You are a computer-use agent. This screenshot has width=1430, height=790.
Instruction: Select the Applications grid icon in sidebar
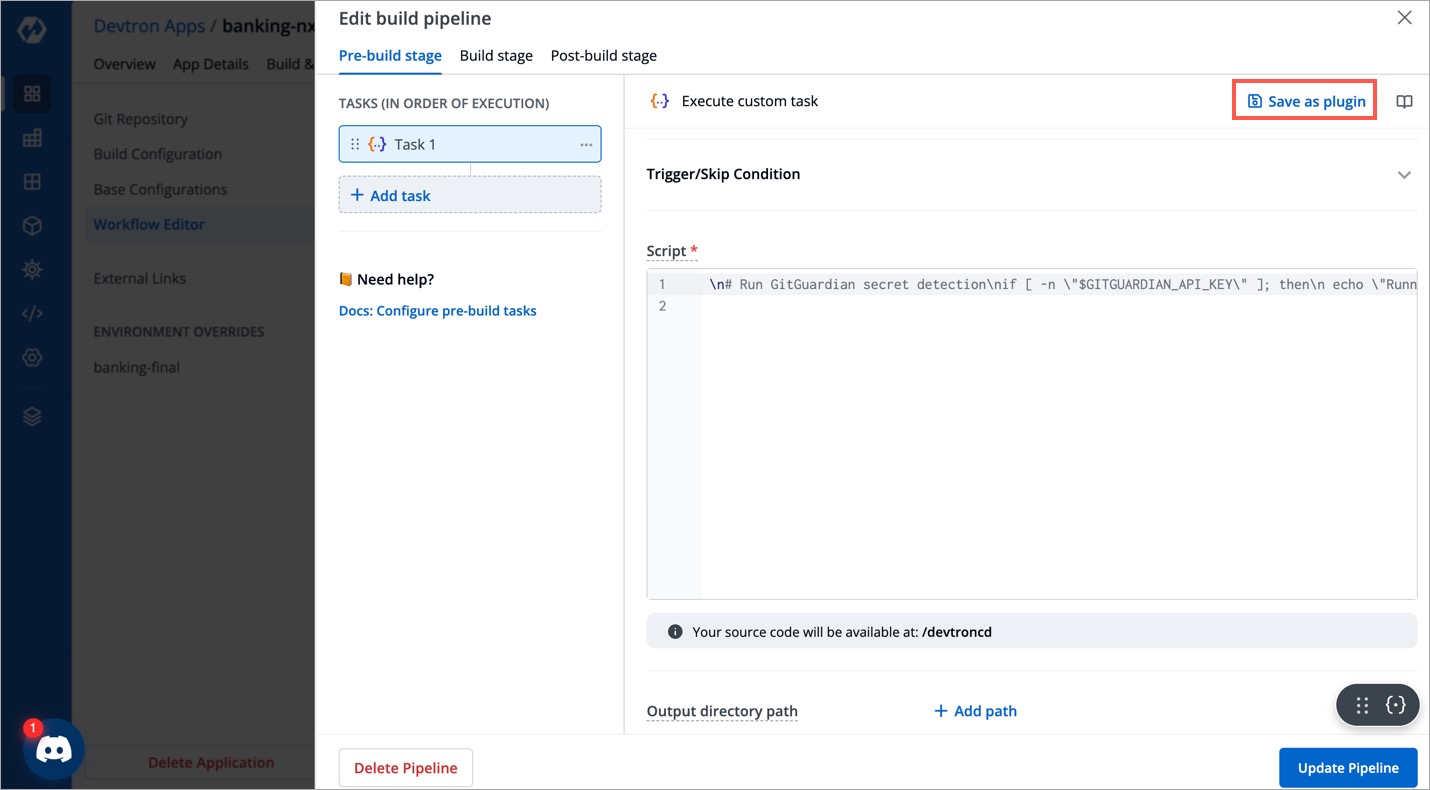click(x=31, y=93)
